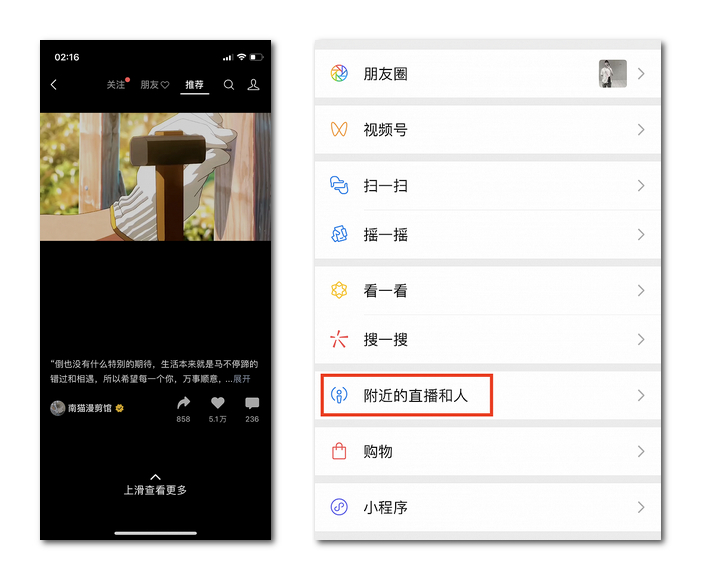
Task: Tap chevron on 搜一搜 row
Action: pos(641,339)
